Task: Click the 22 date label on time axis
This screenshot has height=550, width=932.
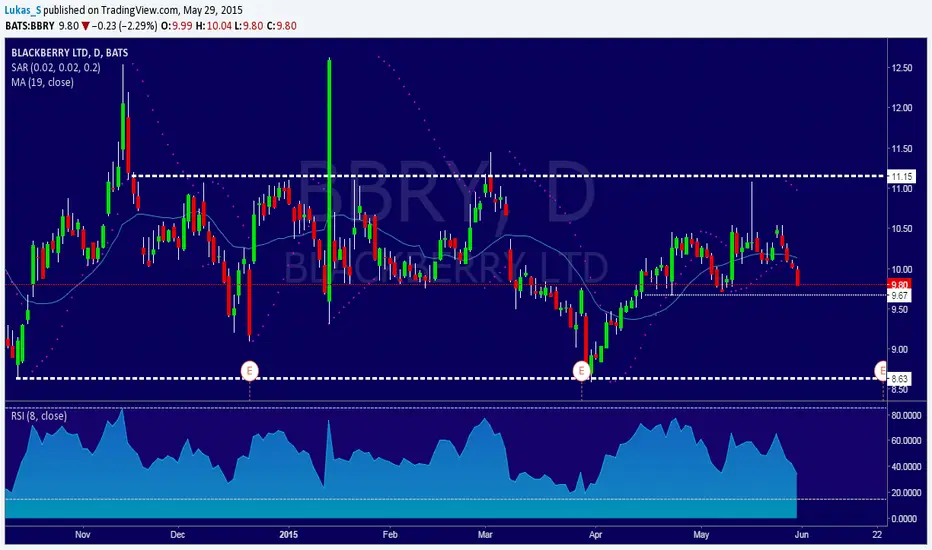Action: pos(877,535)
